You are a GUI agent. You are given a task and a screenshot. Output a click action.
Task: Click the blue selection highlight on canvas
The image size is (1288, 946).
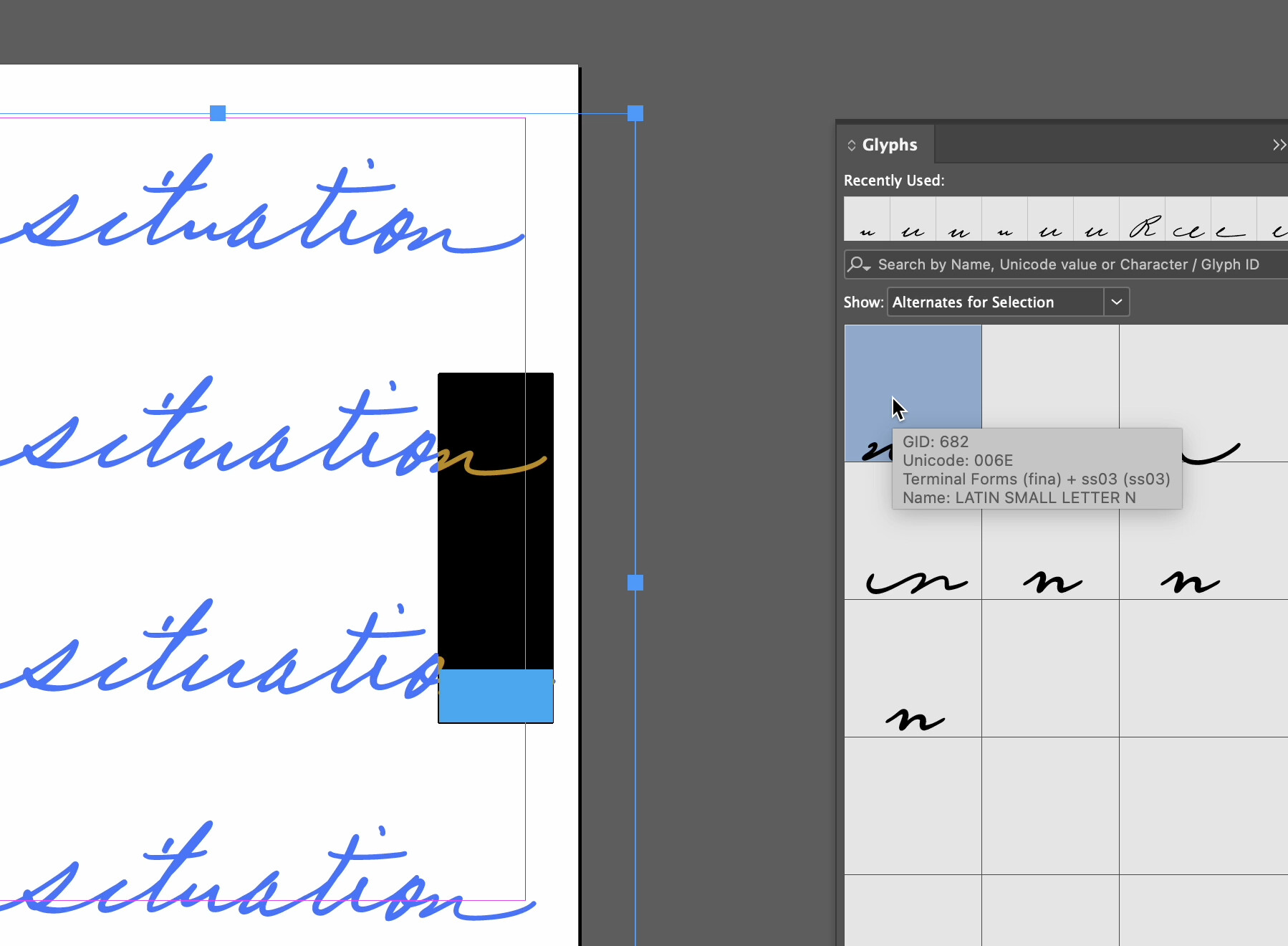pos(496,696)
